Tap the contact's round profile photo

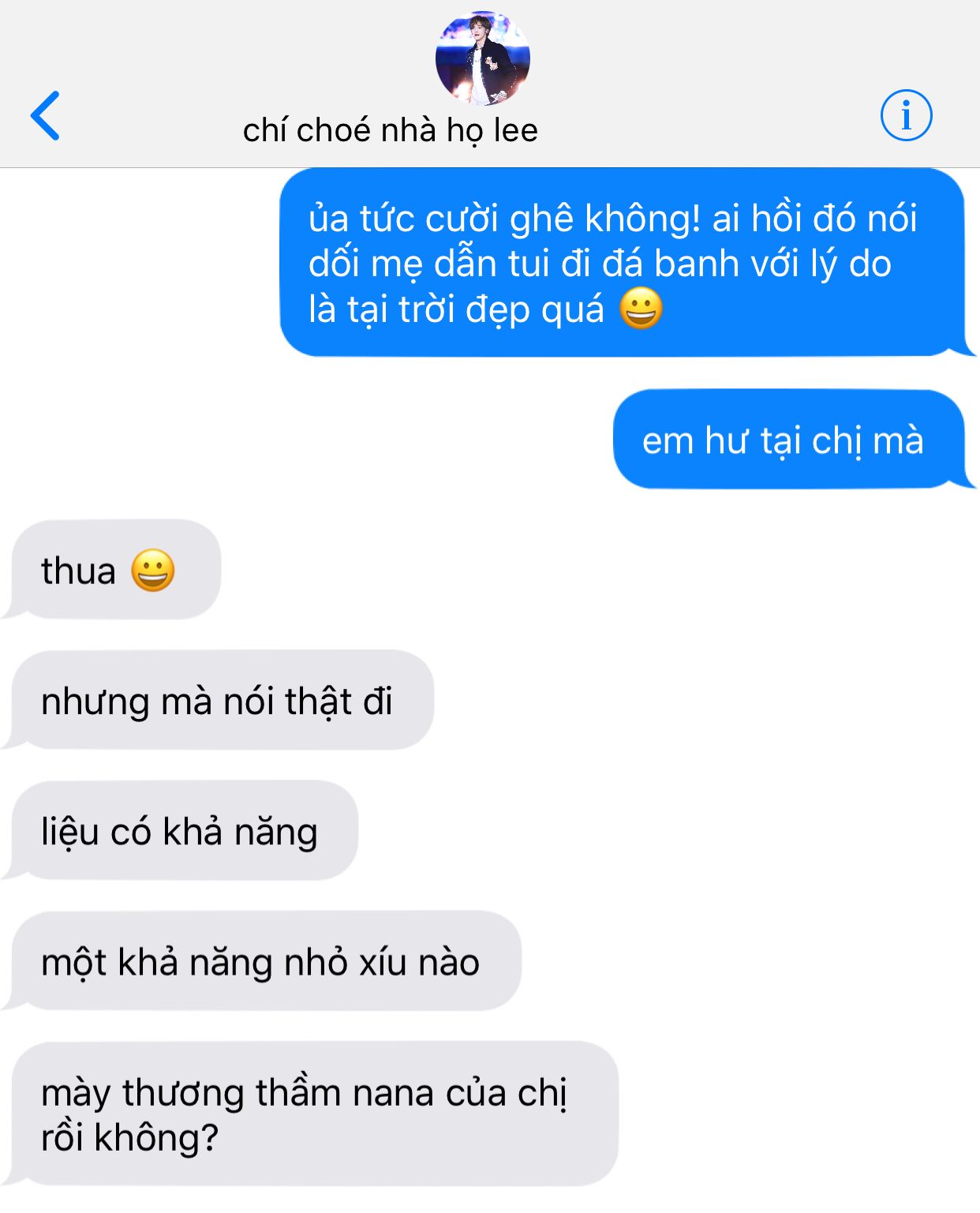482,58
